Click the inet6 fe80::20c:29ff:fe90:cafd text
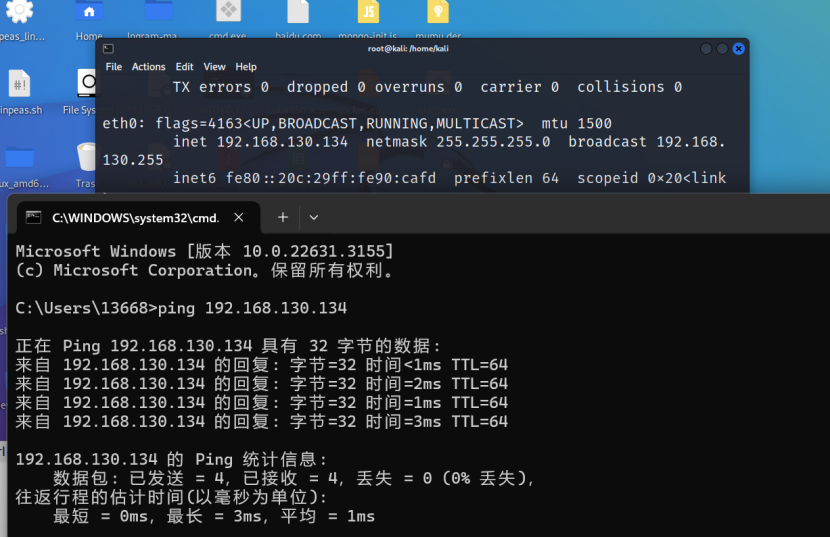Screen dimensions: 830x538 coord(304,178)
